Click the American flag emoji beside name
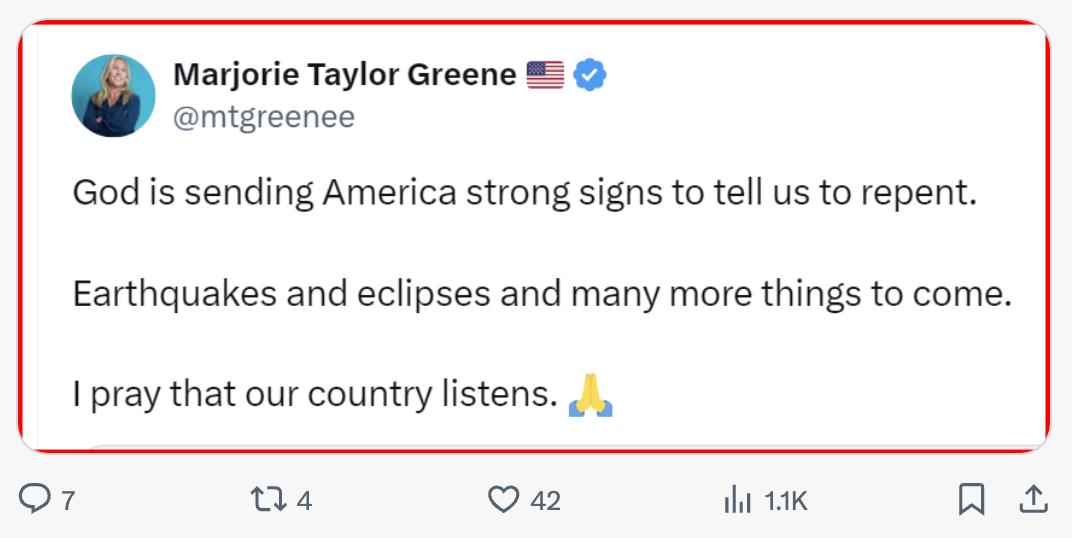Screen dimensions: 1072x538 pos(546,75)
